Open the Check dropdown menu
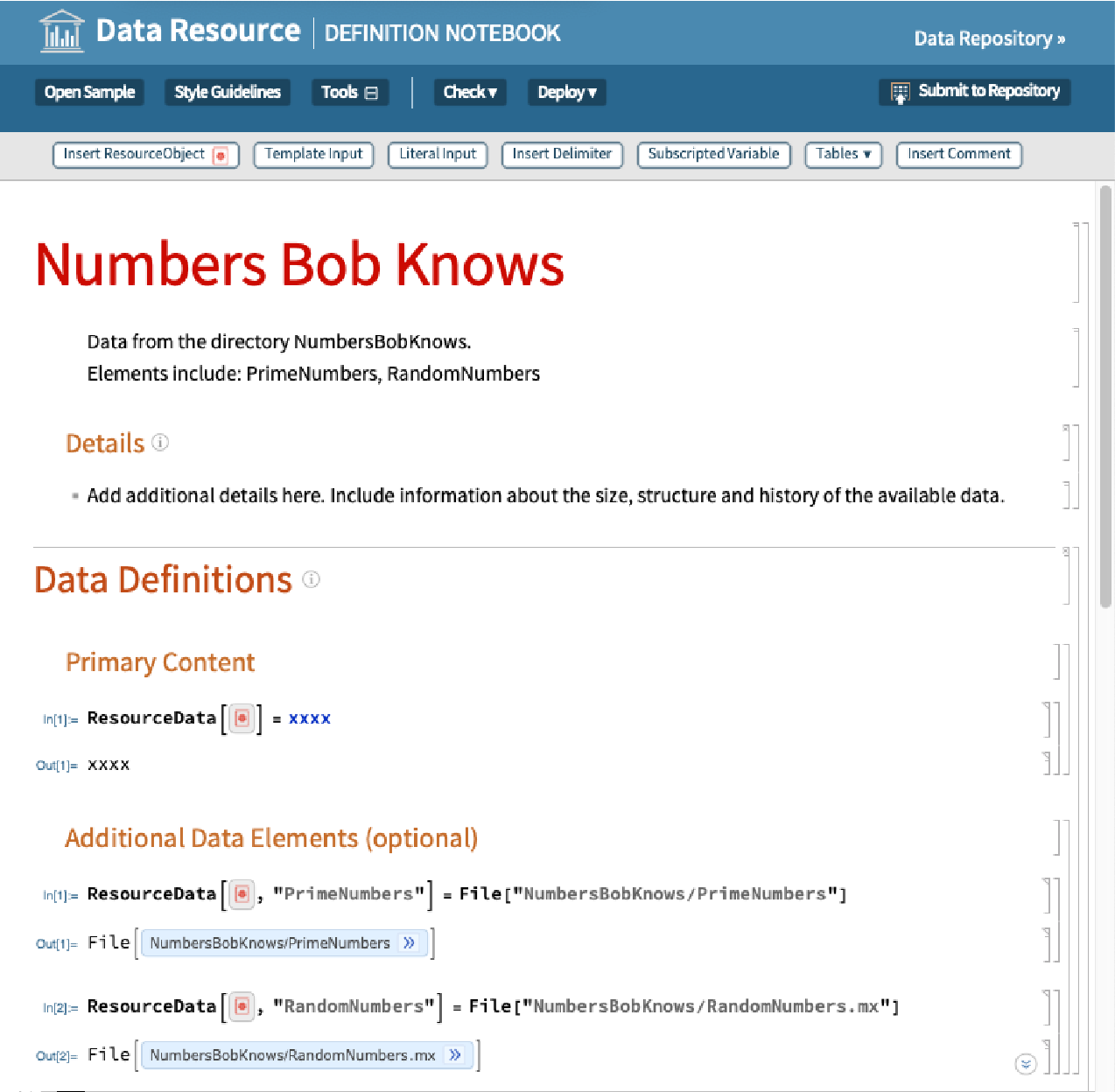This screenshot has height=1092, width=1115. (470, 92)
